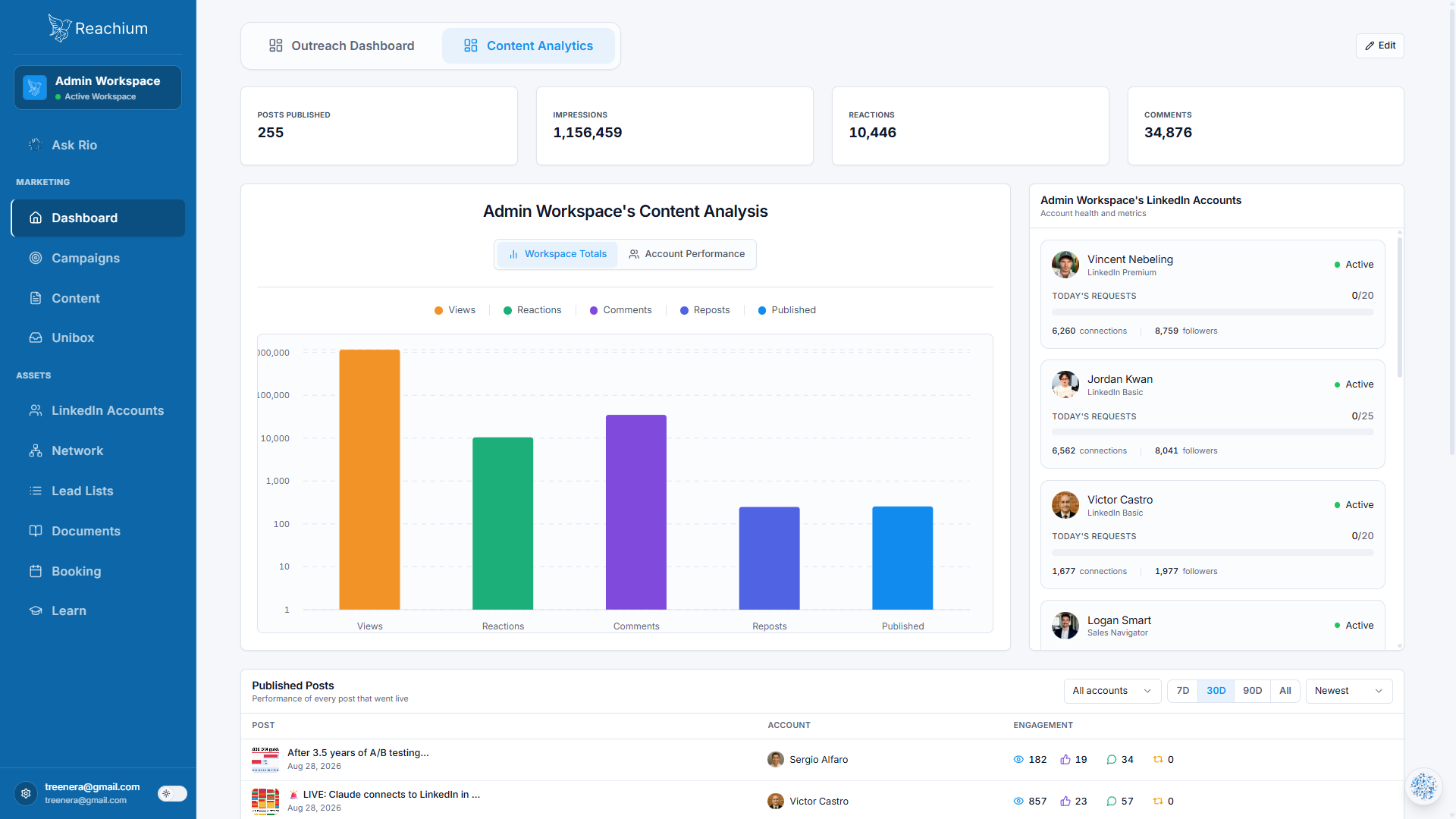Switch to Outreach Dashboard tab
Viewport: 1456px width, 819px height.
[x=342, y=45]
